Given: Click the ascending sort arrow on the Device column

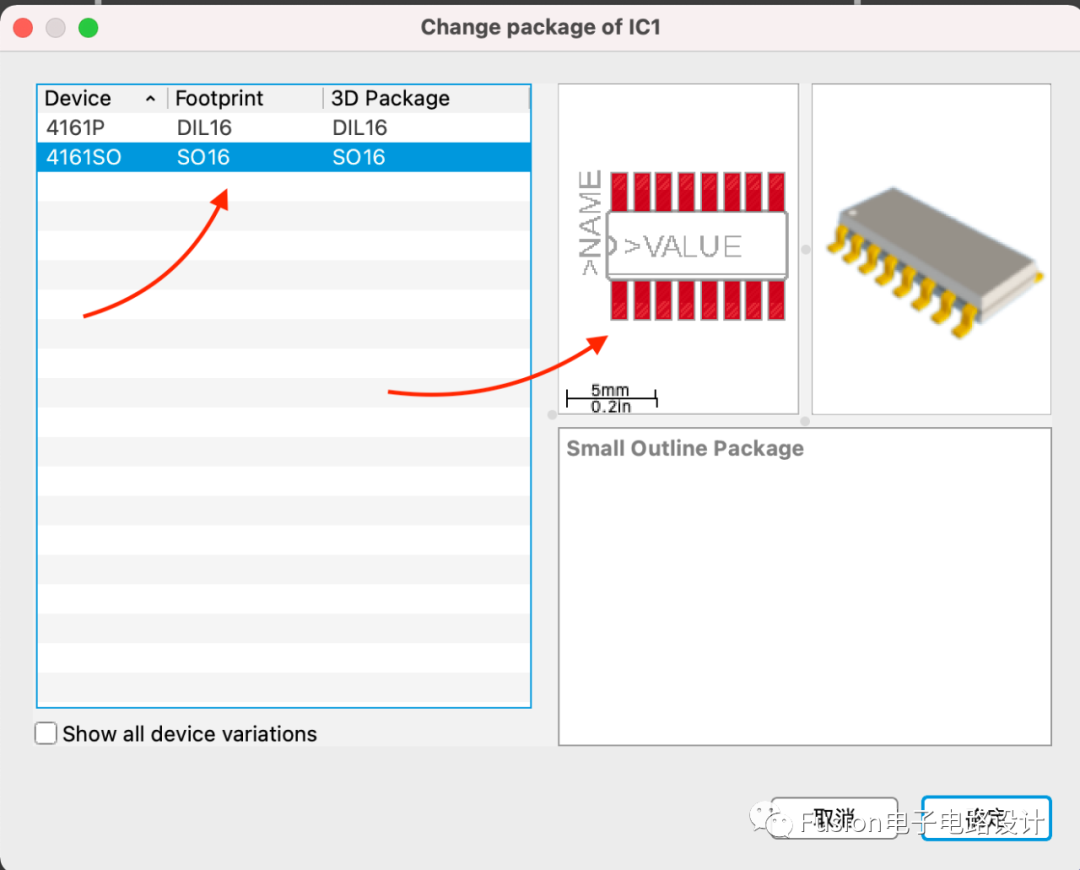Looking at the screenshot, I should coord(150,99).
